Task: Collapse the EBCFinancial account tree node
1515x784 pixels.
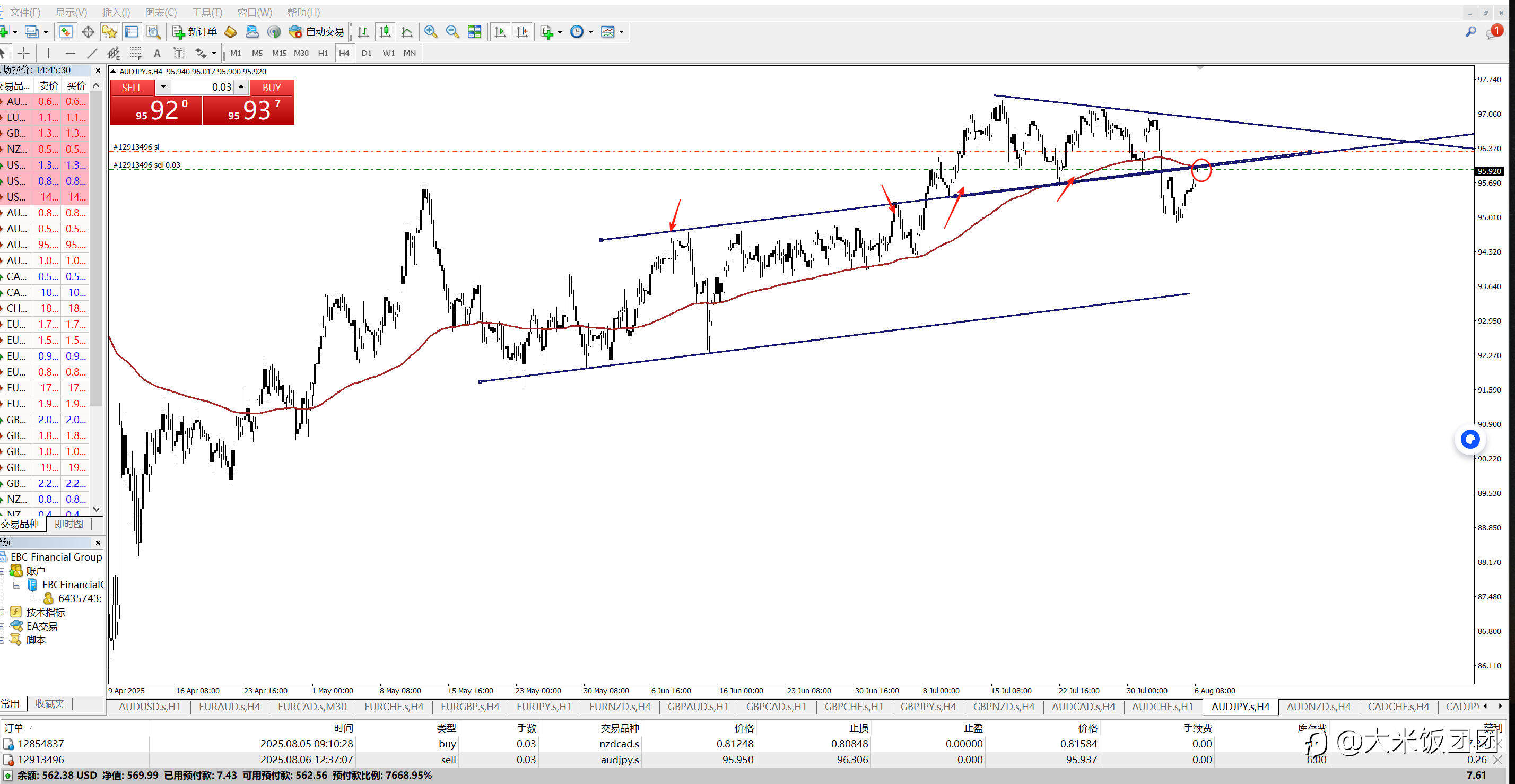Action: click(x=16, y=585)
